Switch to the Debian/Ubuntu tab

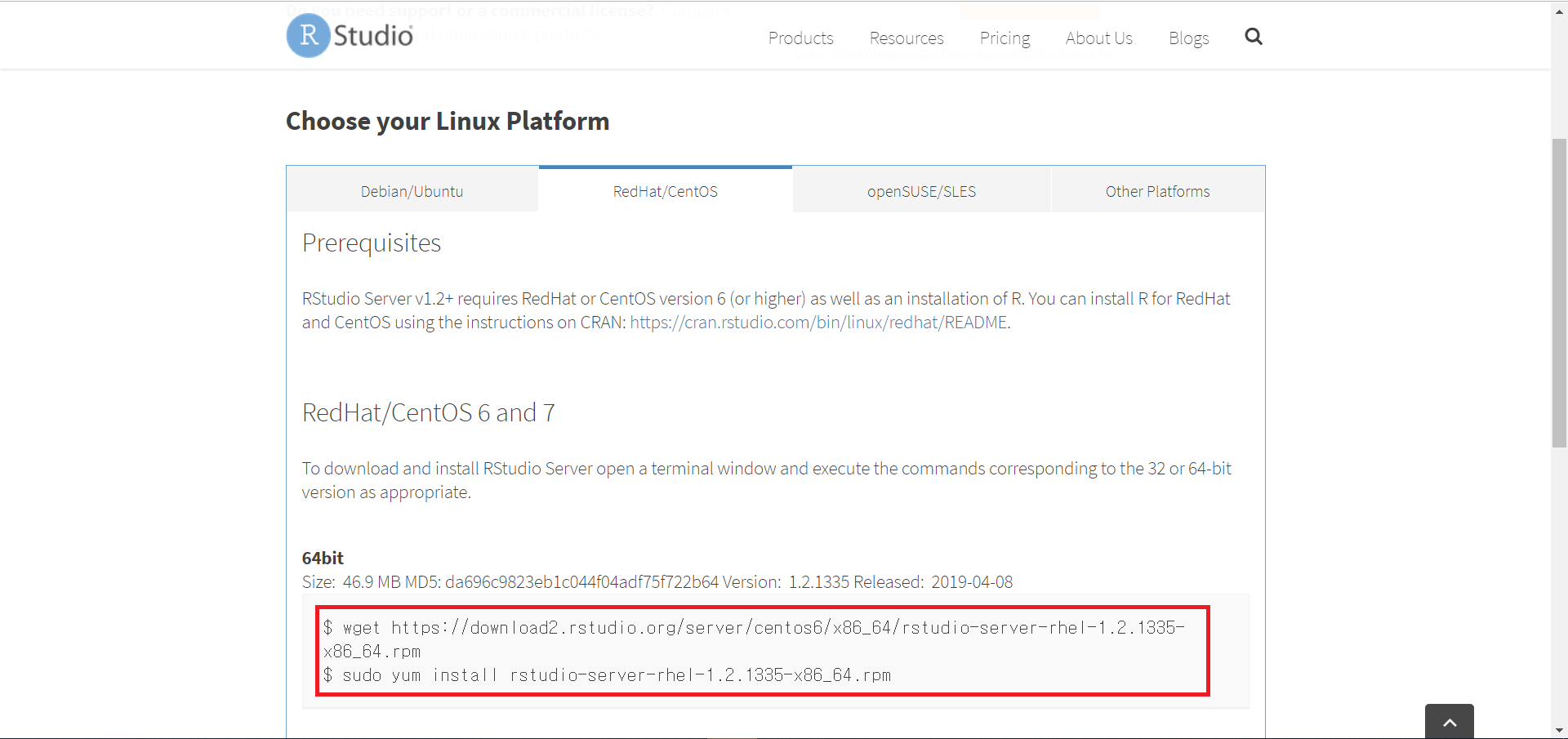(412, 190)
